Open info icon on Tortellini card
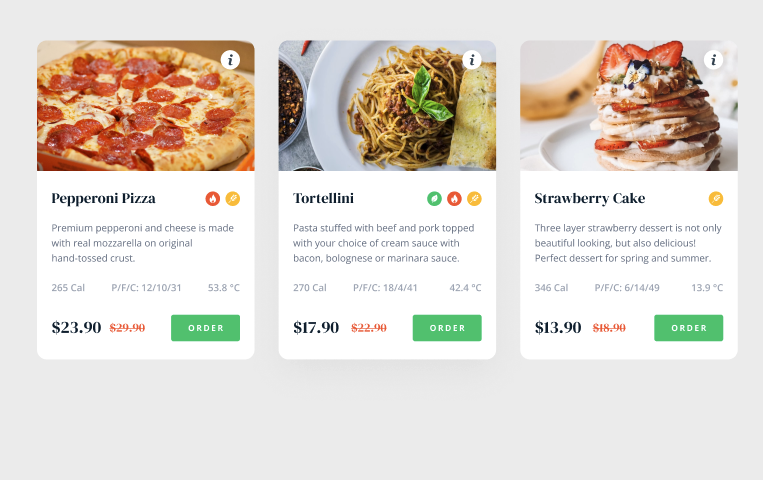The image size is (763, 480). click(472, 59)
